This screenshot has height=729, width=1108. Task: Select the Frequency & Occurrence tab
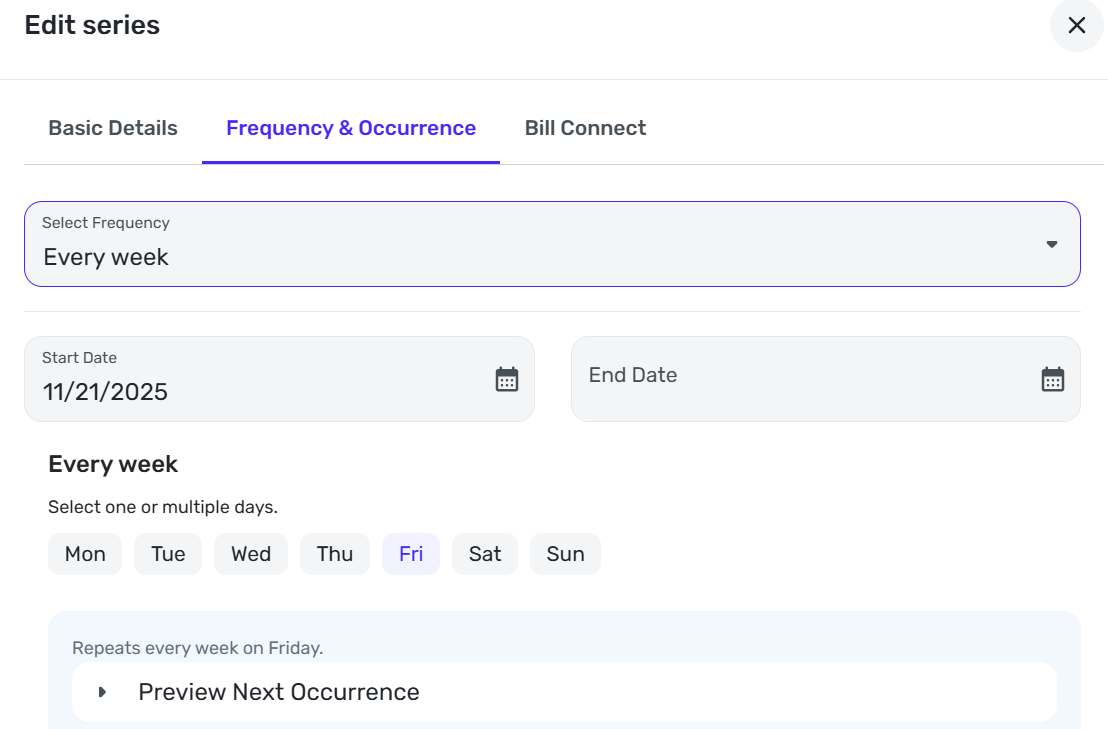(351, 128)
